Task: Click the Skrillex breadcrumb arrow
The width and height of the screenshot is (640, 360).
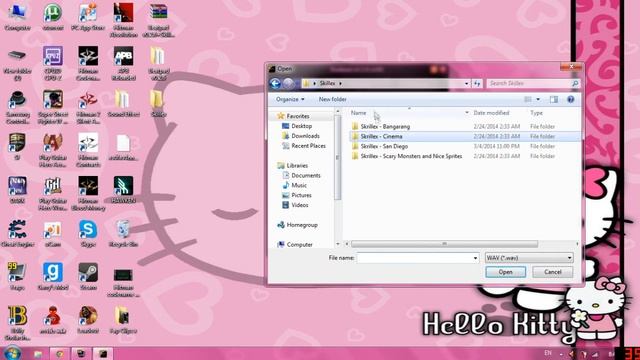Action: tap(340, 84)
